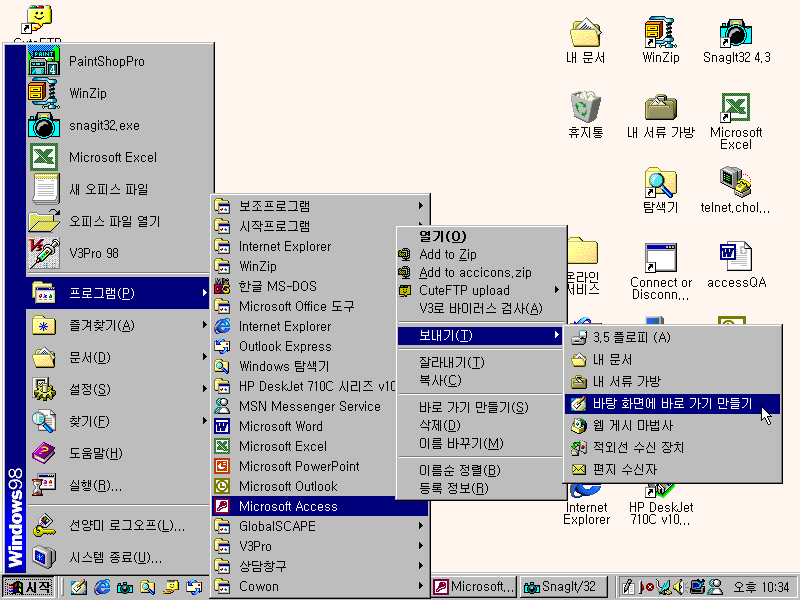The height and width of the screenshot is (600, 800).
Task: Select the 휴지통 recycle bin icon
Action: tap(585, 115)
